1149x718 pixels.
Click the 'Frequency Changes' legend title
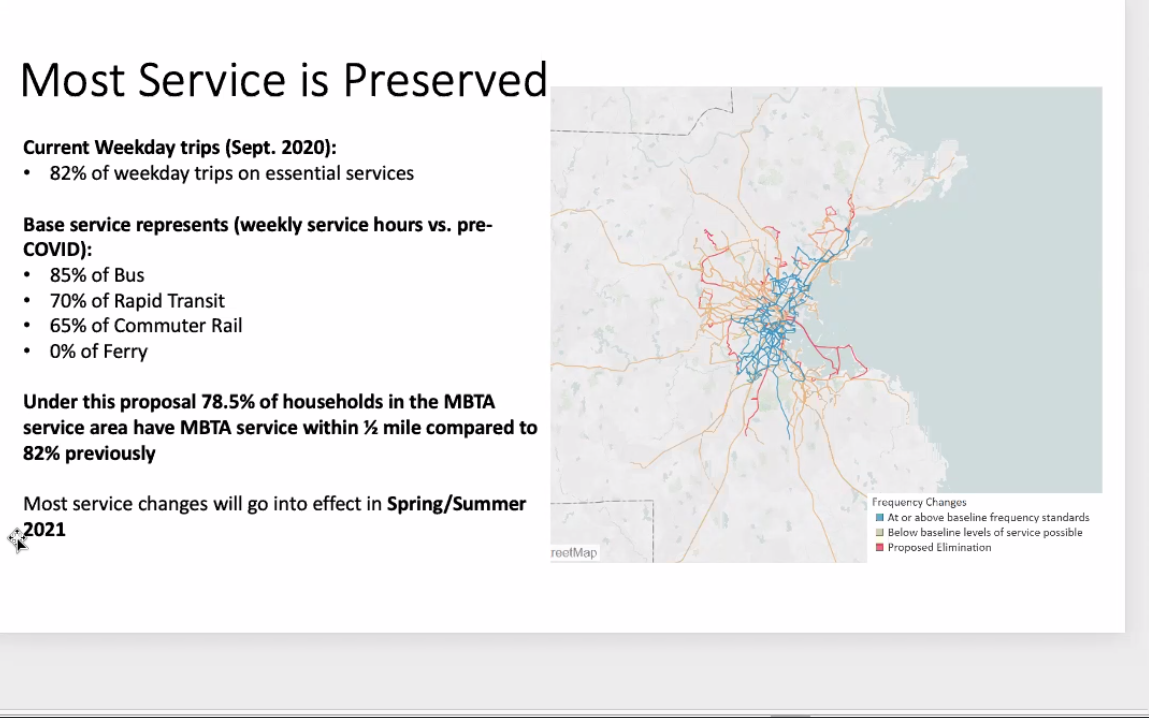tap(919, 502)
